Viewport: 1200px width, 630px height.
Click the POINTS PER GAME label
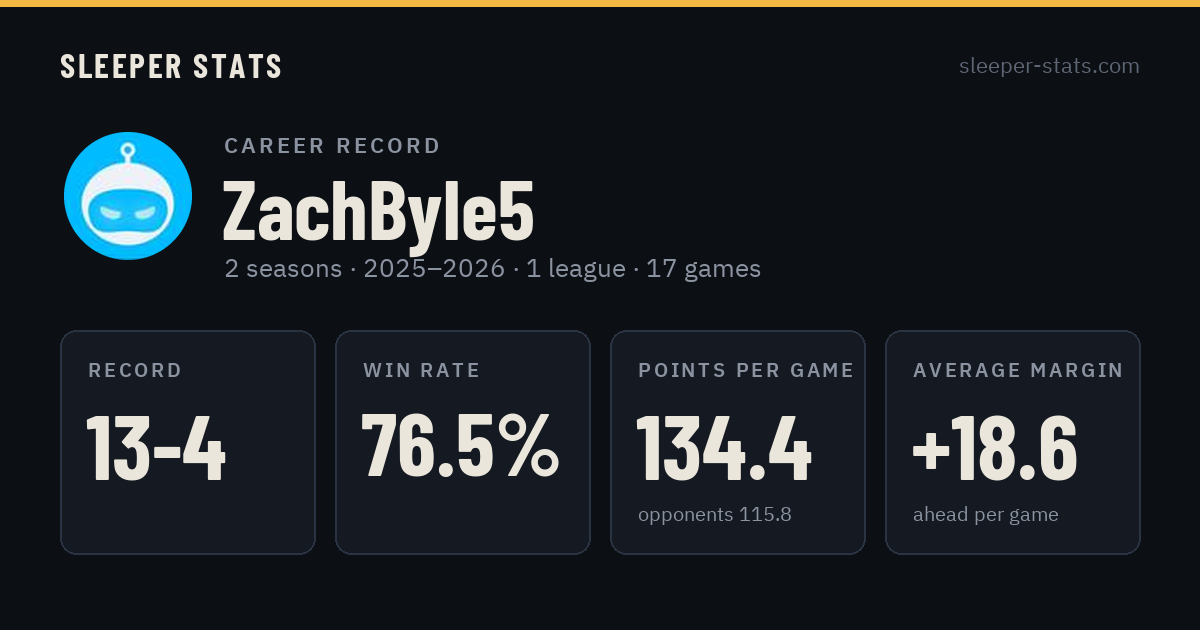(x=746, y=371)
